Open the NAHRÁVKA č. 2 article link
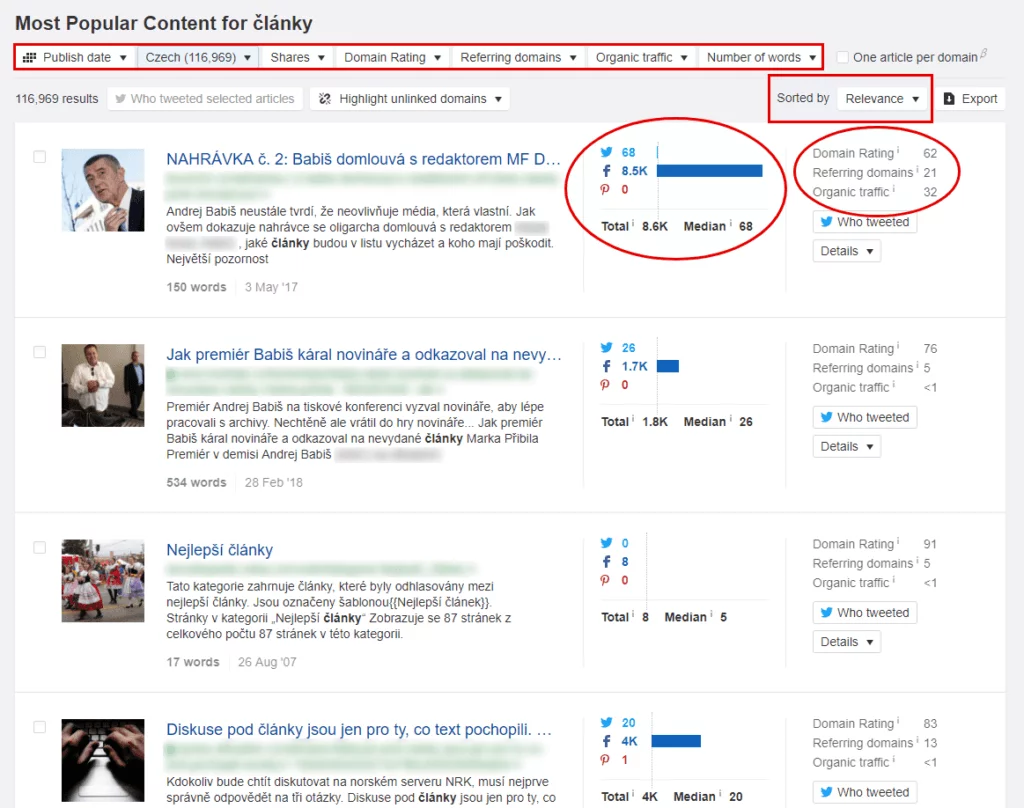 pyautogui.click(x=363, y=159)
